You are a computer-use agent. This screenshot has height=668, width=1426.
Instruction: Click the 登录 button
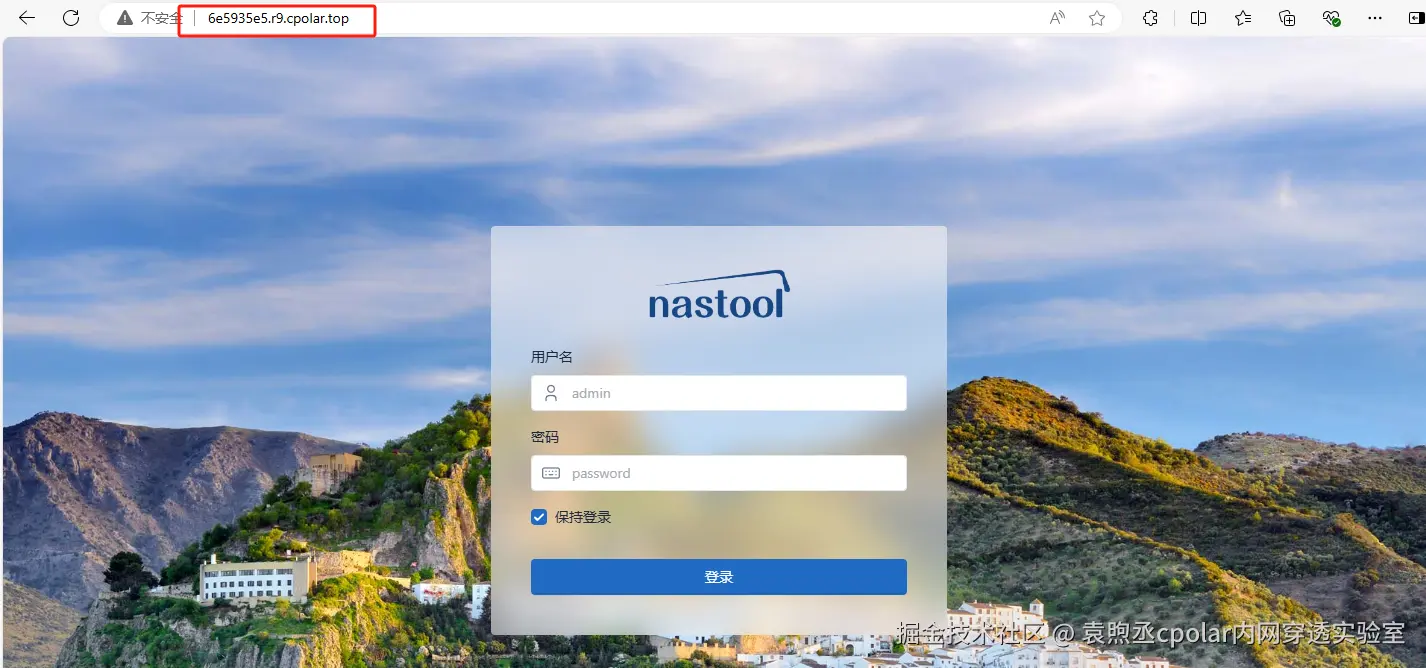tap(719, 577)
